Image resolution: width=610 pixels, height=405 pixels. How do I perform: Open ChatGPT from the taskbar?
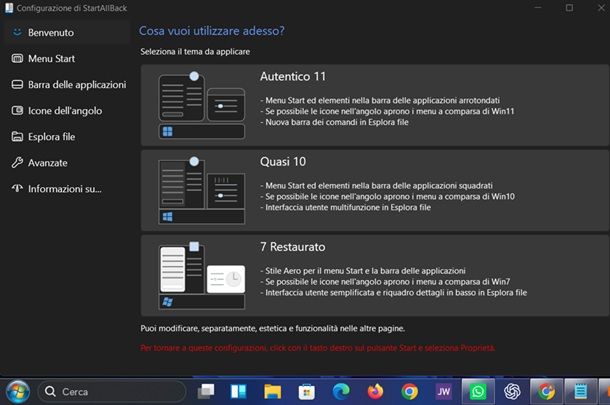click(512, 391)
